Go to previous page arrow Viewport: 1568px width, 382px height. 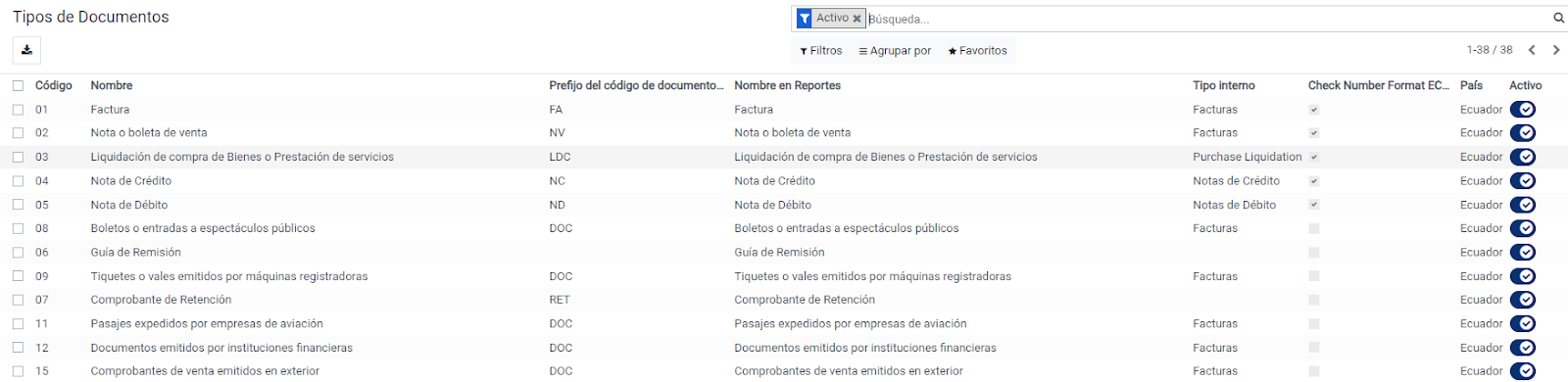(1532, 50)
